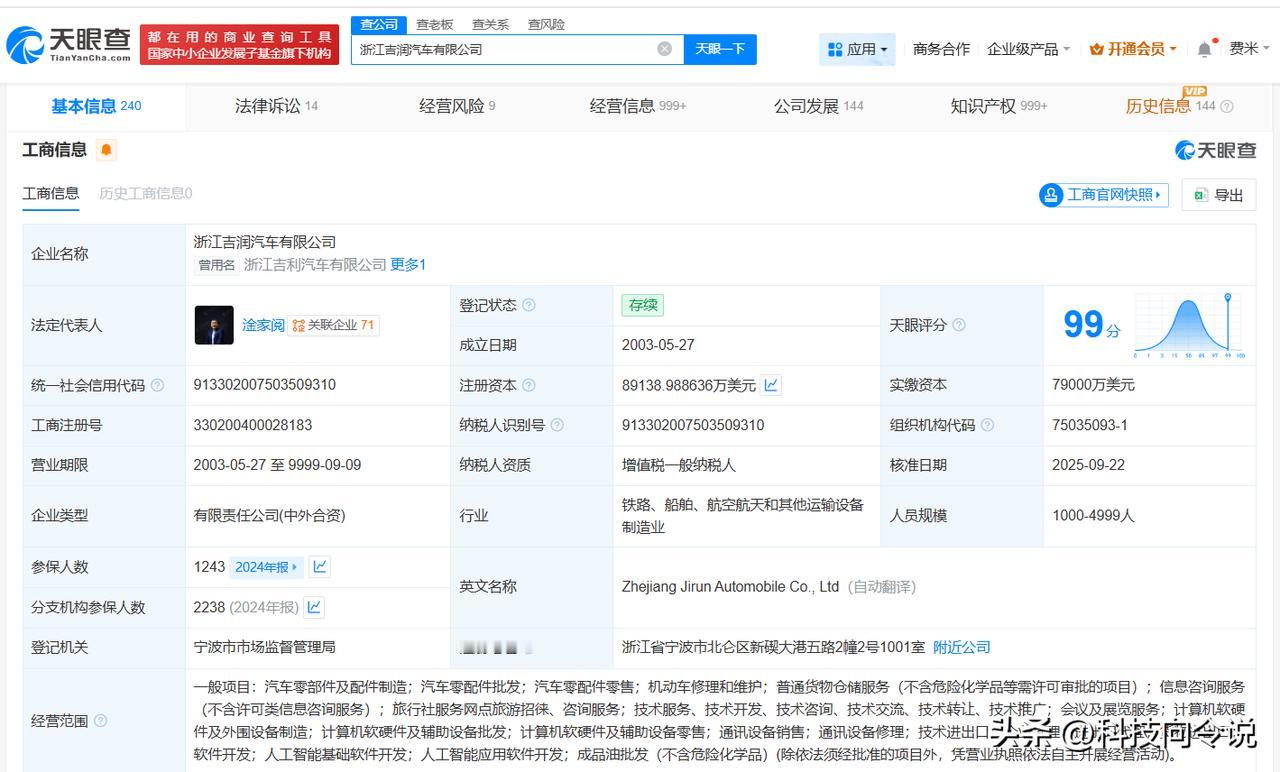Open branch insured count chart icon

click(x=314, y=607)
